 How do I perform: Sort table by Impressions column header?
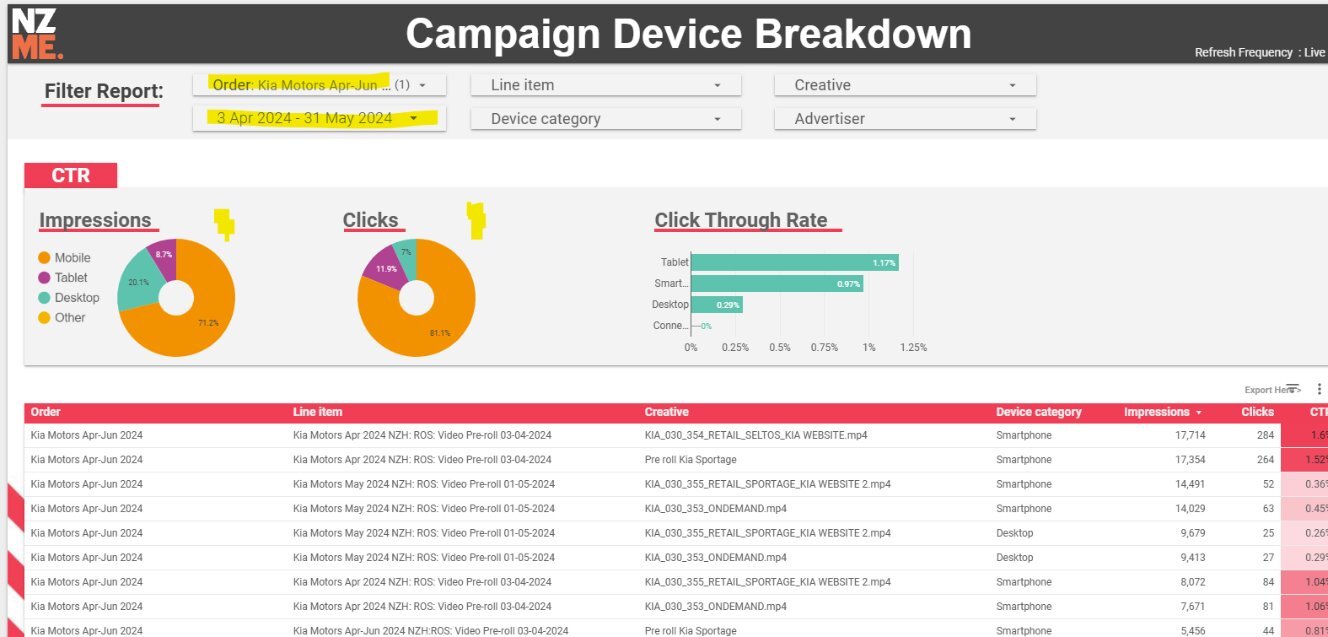[x=1157, y=412]
